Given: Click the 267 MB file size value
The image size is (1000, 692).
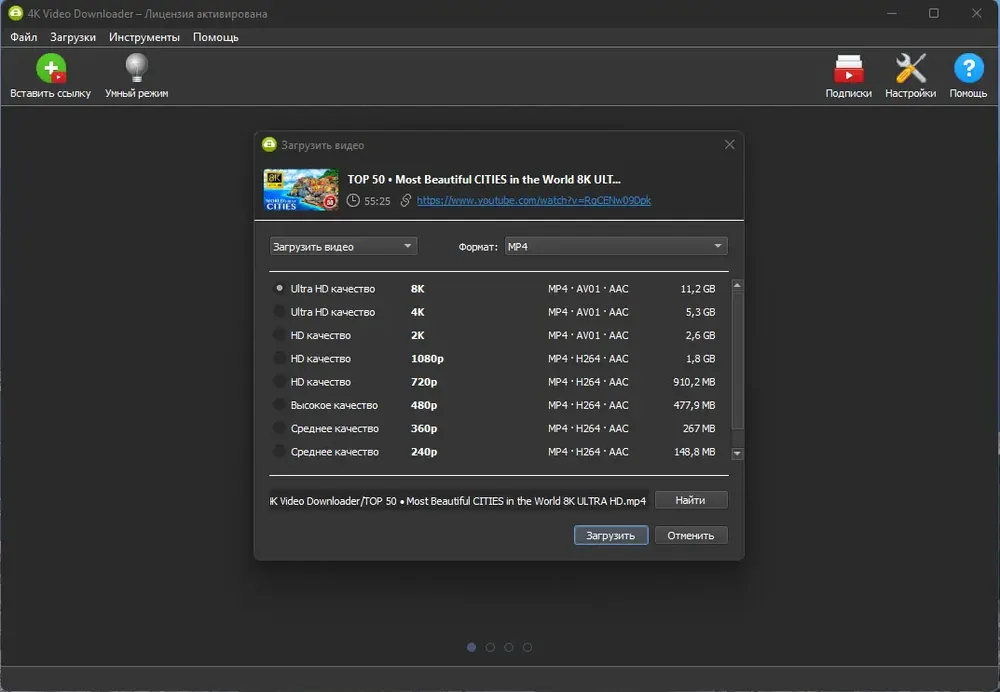Looking at the screenshot, I should [x=699, y=429].
